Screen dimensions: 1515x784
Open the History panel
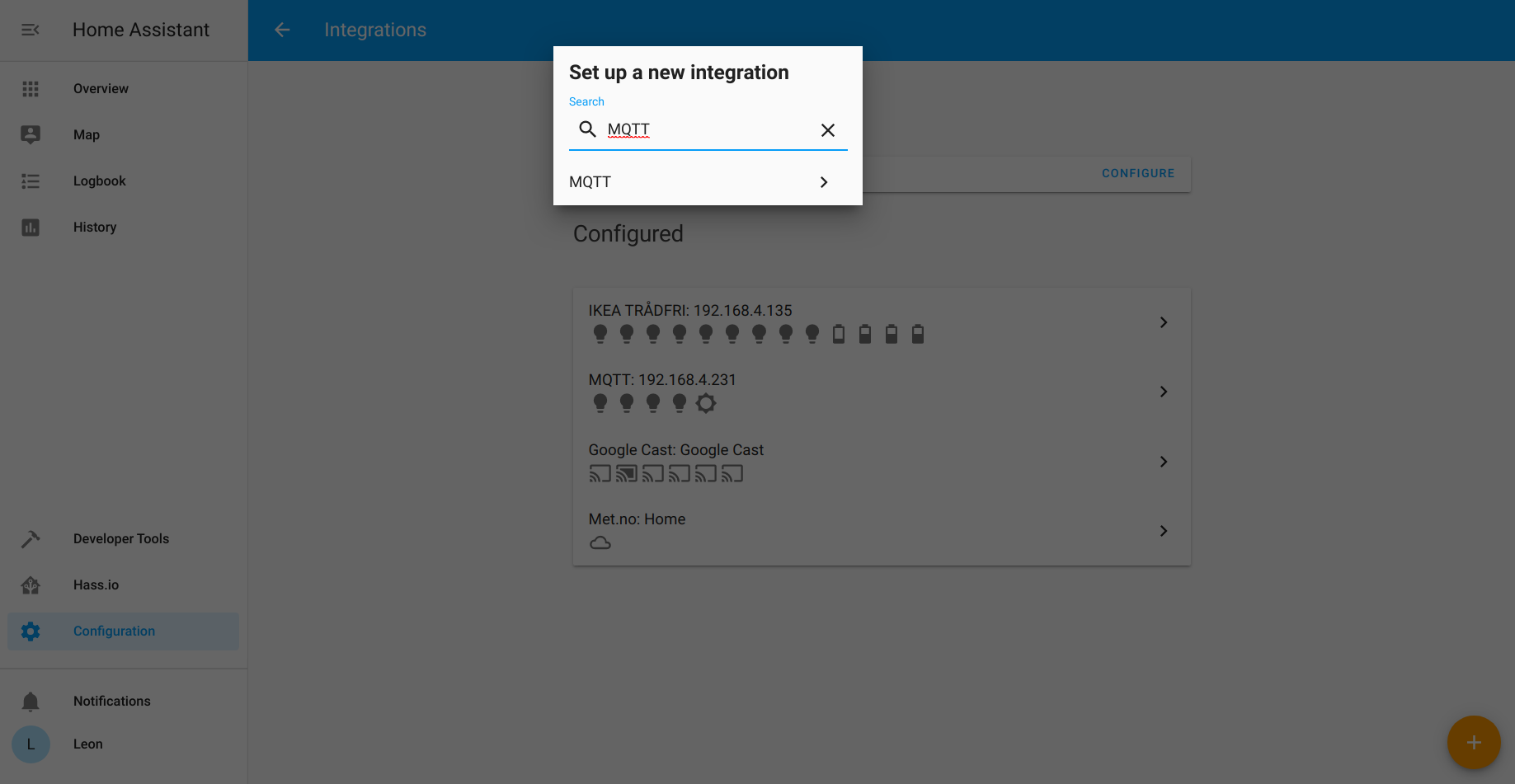point(124,227)
